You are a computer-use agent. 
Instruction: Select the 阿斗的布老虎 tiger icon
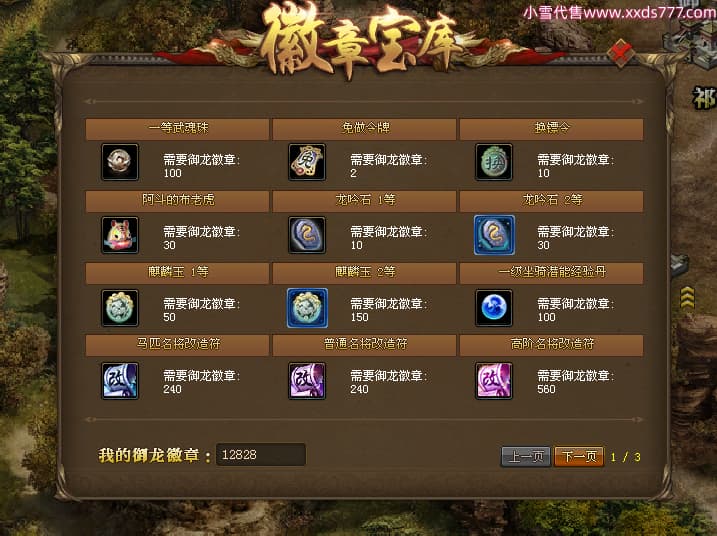click(x=120, y=235)
